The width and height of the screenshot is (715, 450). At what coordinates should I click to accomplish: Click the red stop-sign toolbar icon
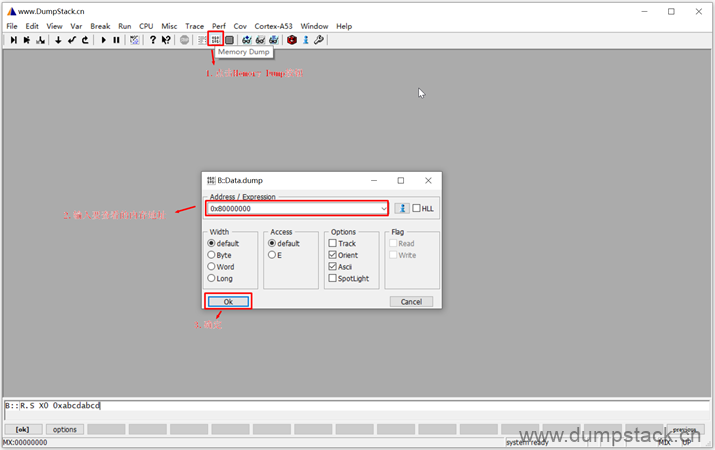292,40
